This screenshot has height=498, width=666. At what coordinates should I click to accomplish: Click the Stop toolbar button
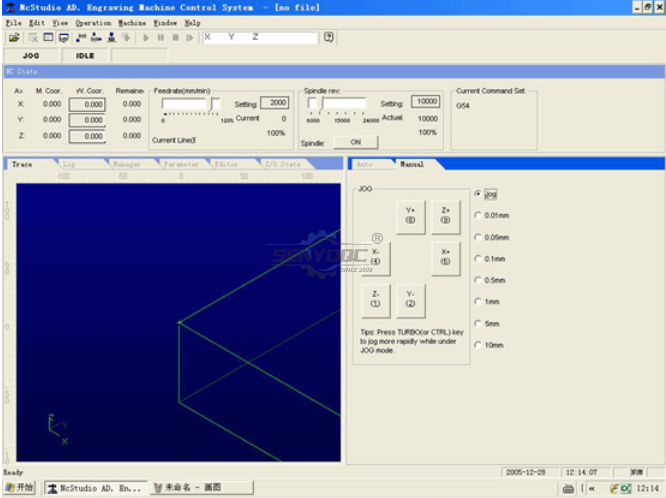click(175, 38)
